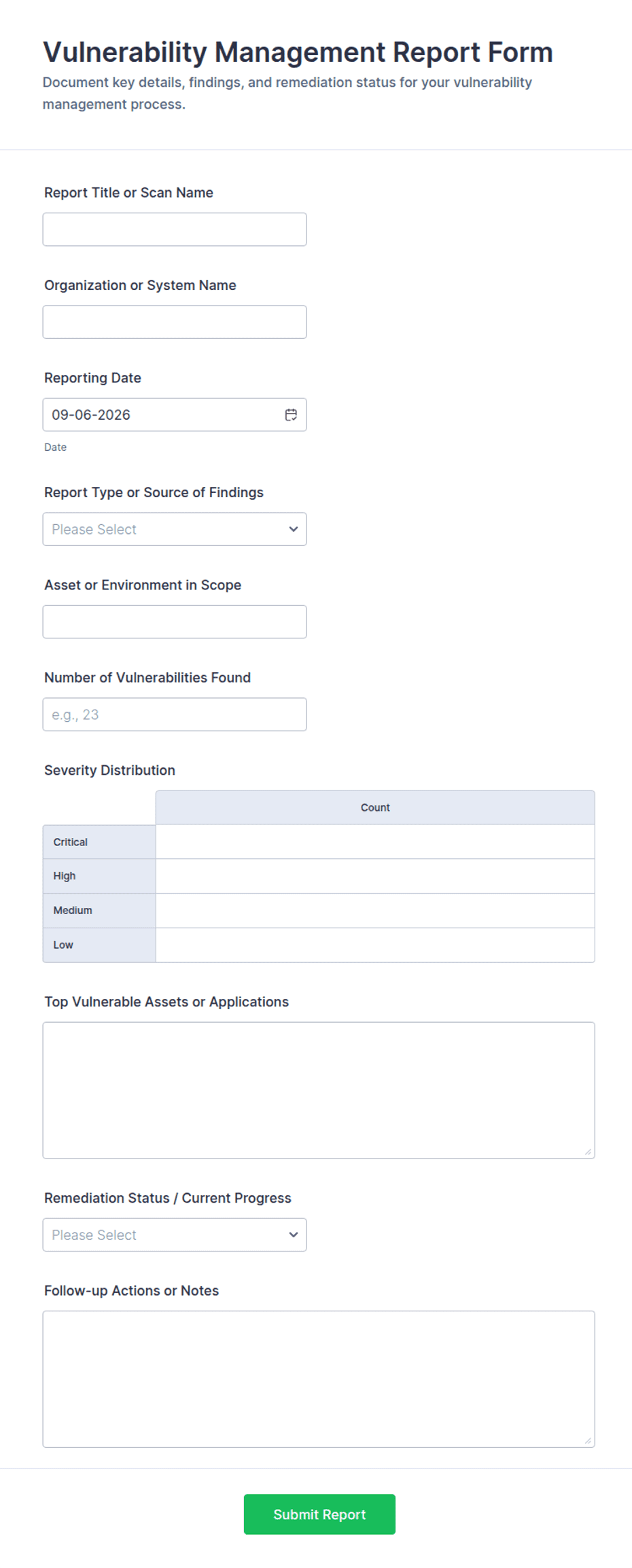Select the Medium severity count cell

click(x=375, y=911)
